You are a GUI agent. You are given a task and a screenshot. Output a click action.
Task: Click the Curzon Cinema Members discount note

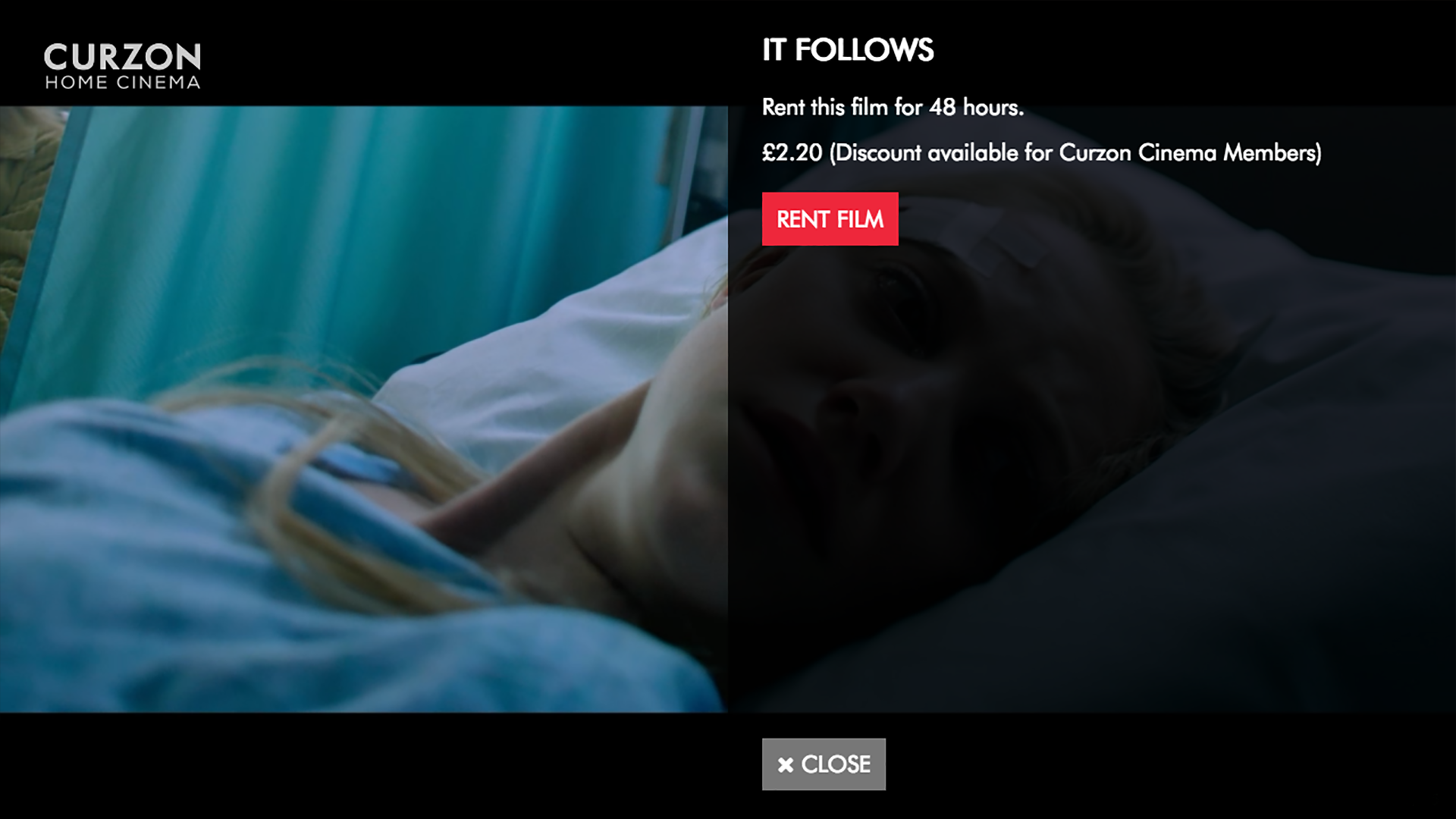1076,152
